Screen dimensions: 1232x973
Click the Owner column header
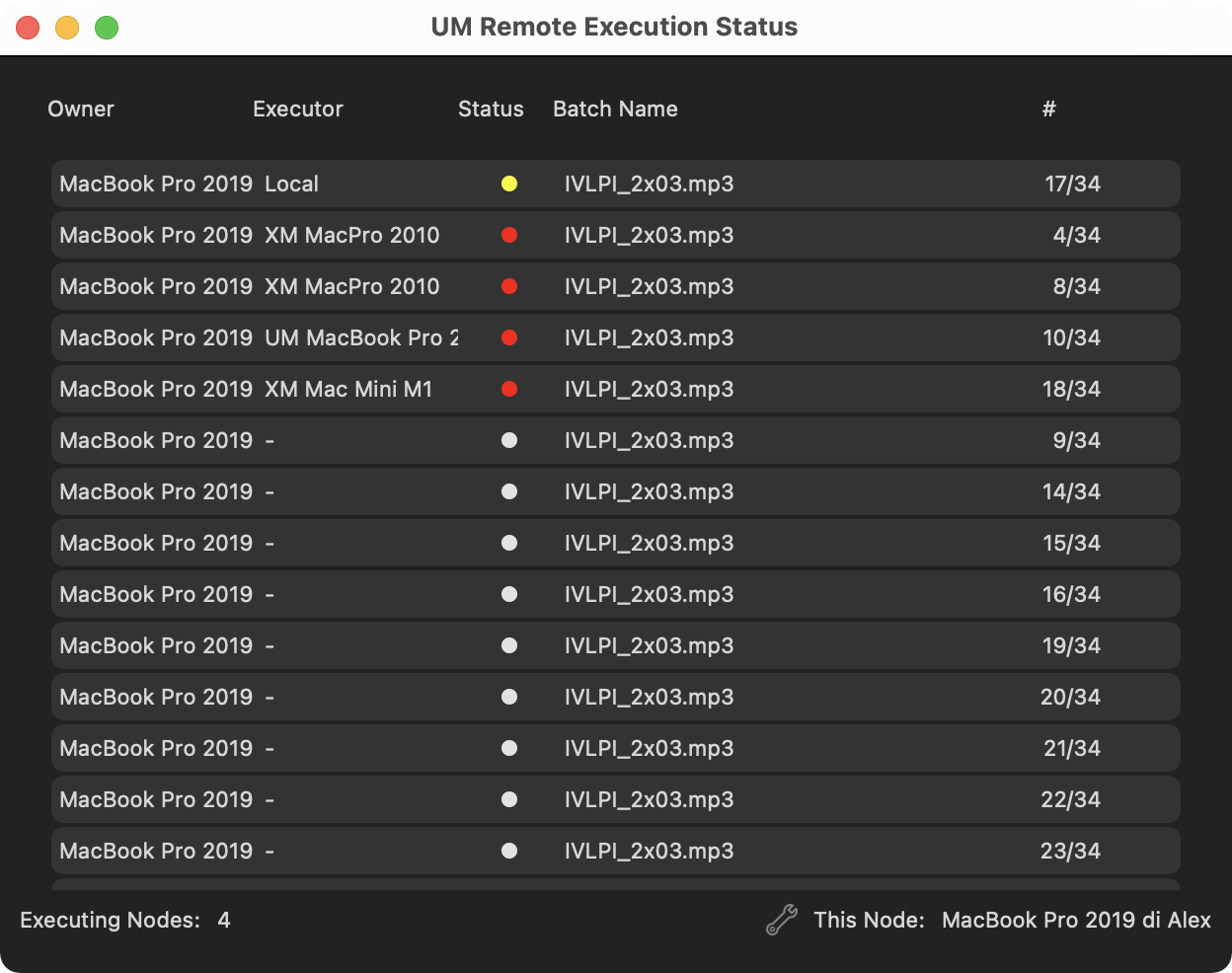coord(81,109)
